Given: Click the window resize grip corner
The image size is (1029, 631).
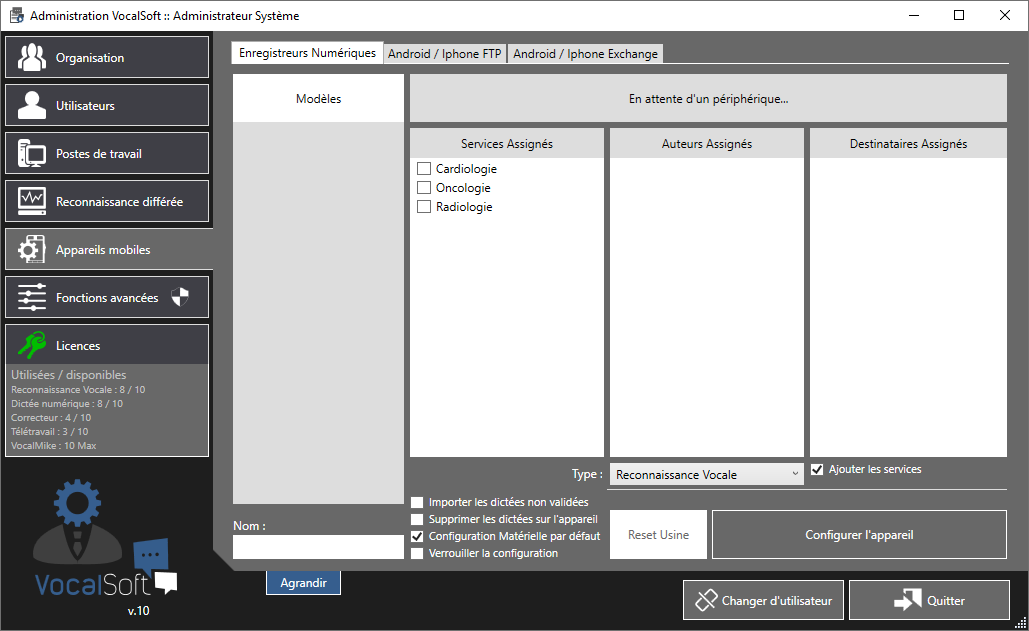Looking at the screenshot, I should pos(1021,624).
